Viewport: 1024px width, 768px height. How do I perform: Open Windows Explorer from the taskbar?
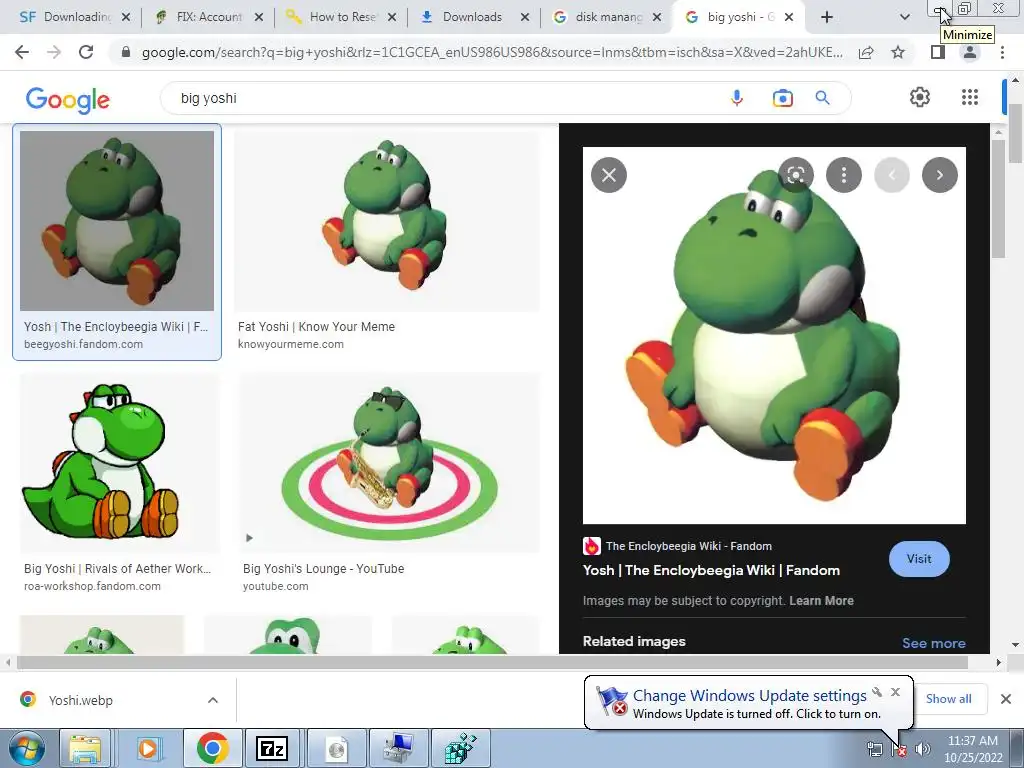tap(85, 748)
